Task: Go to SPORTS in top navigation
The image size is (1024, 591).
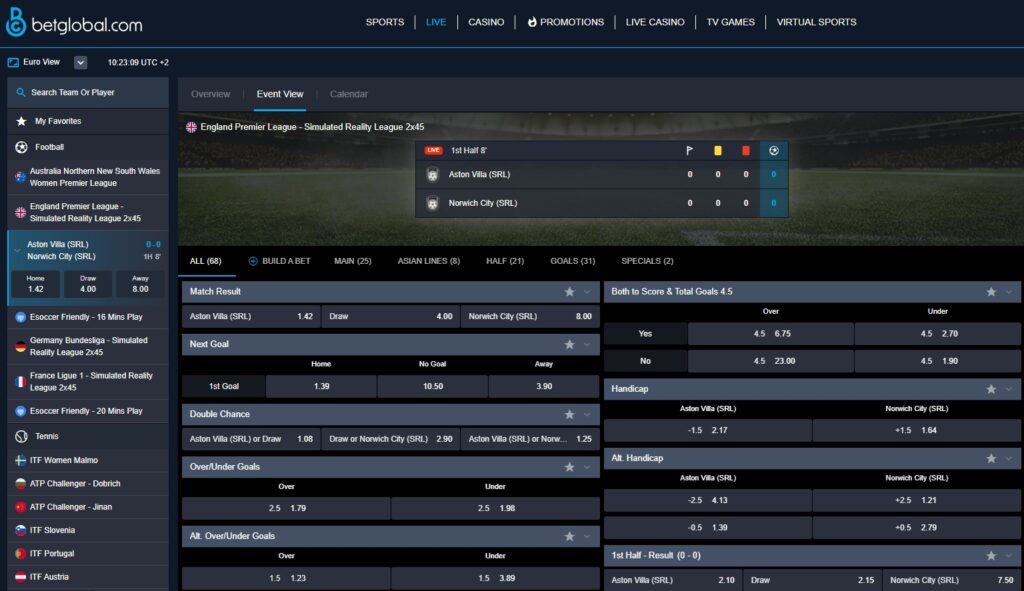Action: pos(385,22)
